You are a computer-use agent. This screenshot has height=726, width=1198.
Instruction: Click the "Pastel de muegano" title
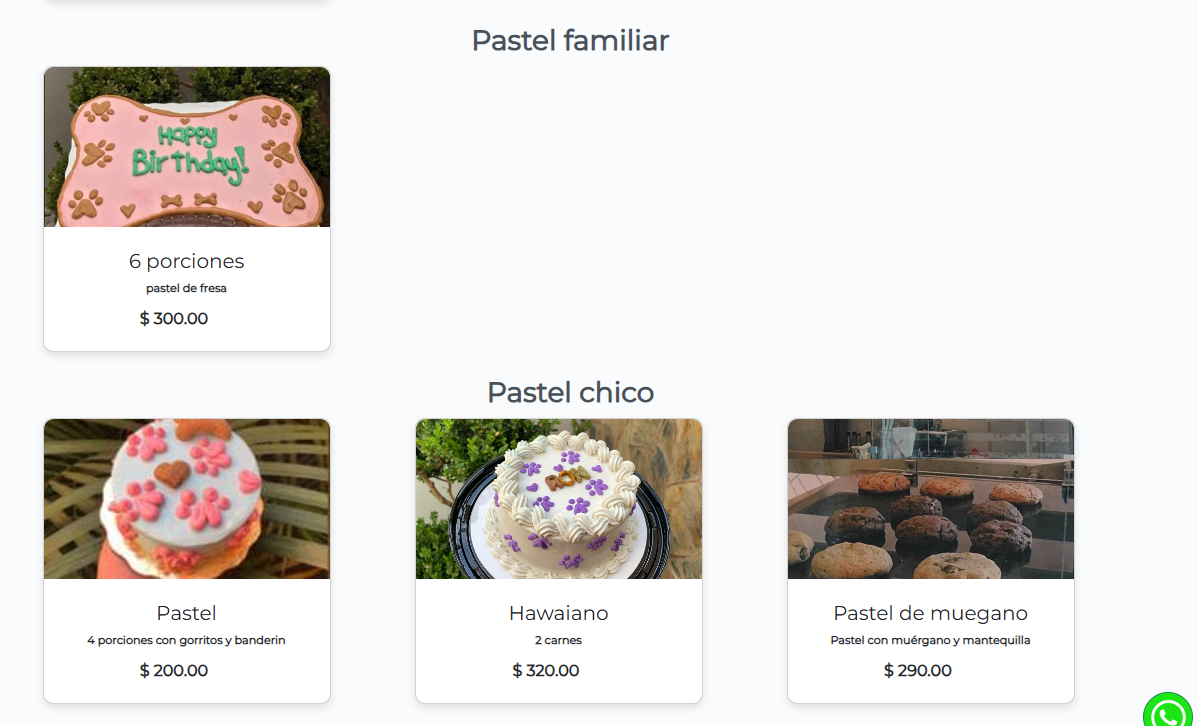pos(931,613)
